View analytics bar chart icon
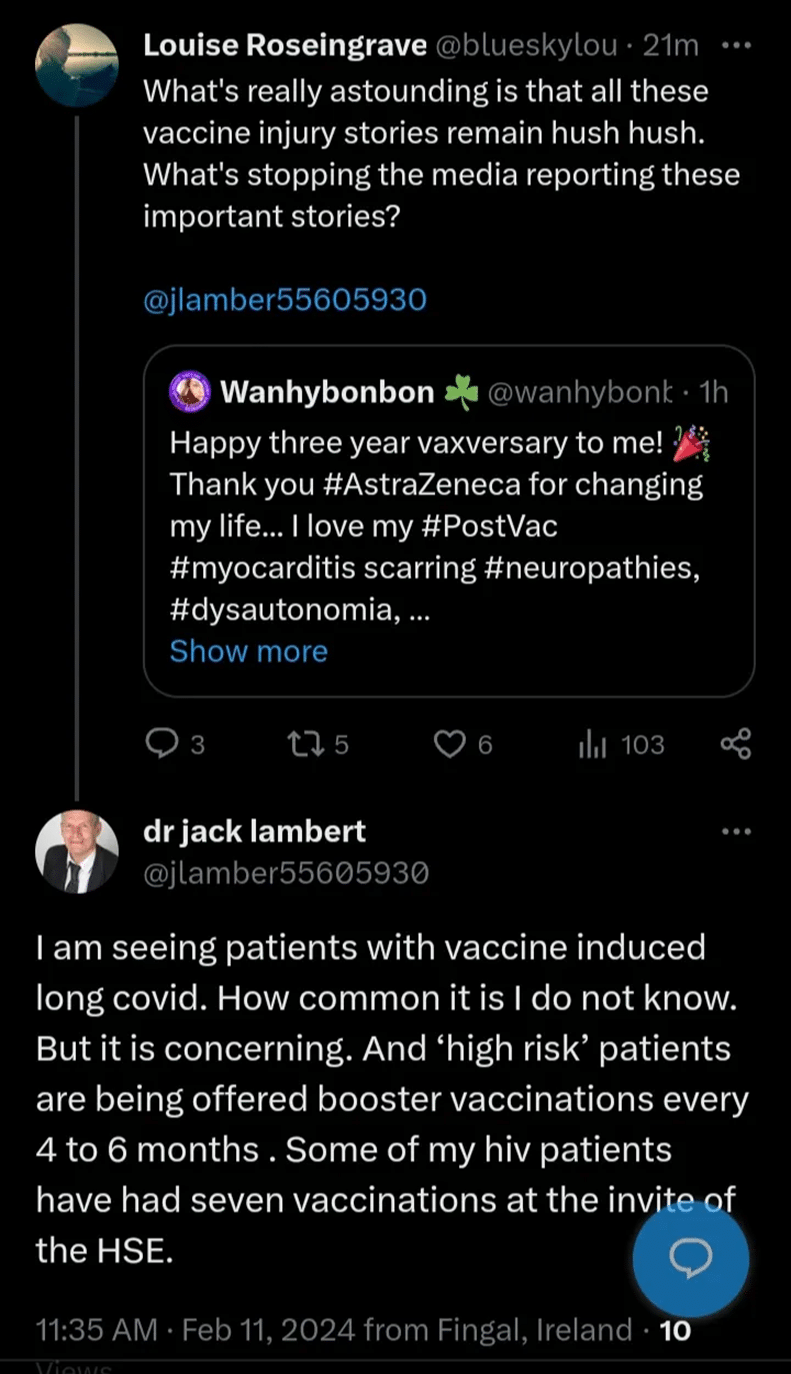The height and width of the screenshot is (1374, 791). [x=593, y=744]
